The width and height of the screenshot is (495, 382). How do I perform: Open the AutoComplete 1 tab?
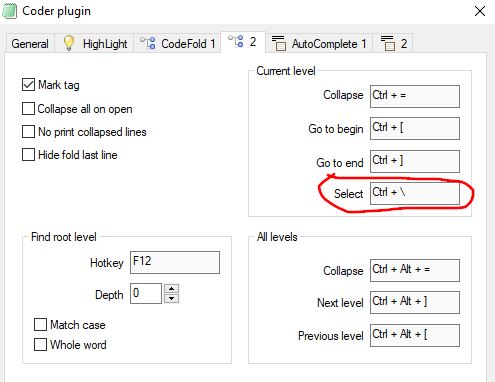pyautogui.click(x=319, y=44)
